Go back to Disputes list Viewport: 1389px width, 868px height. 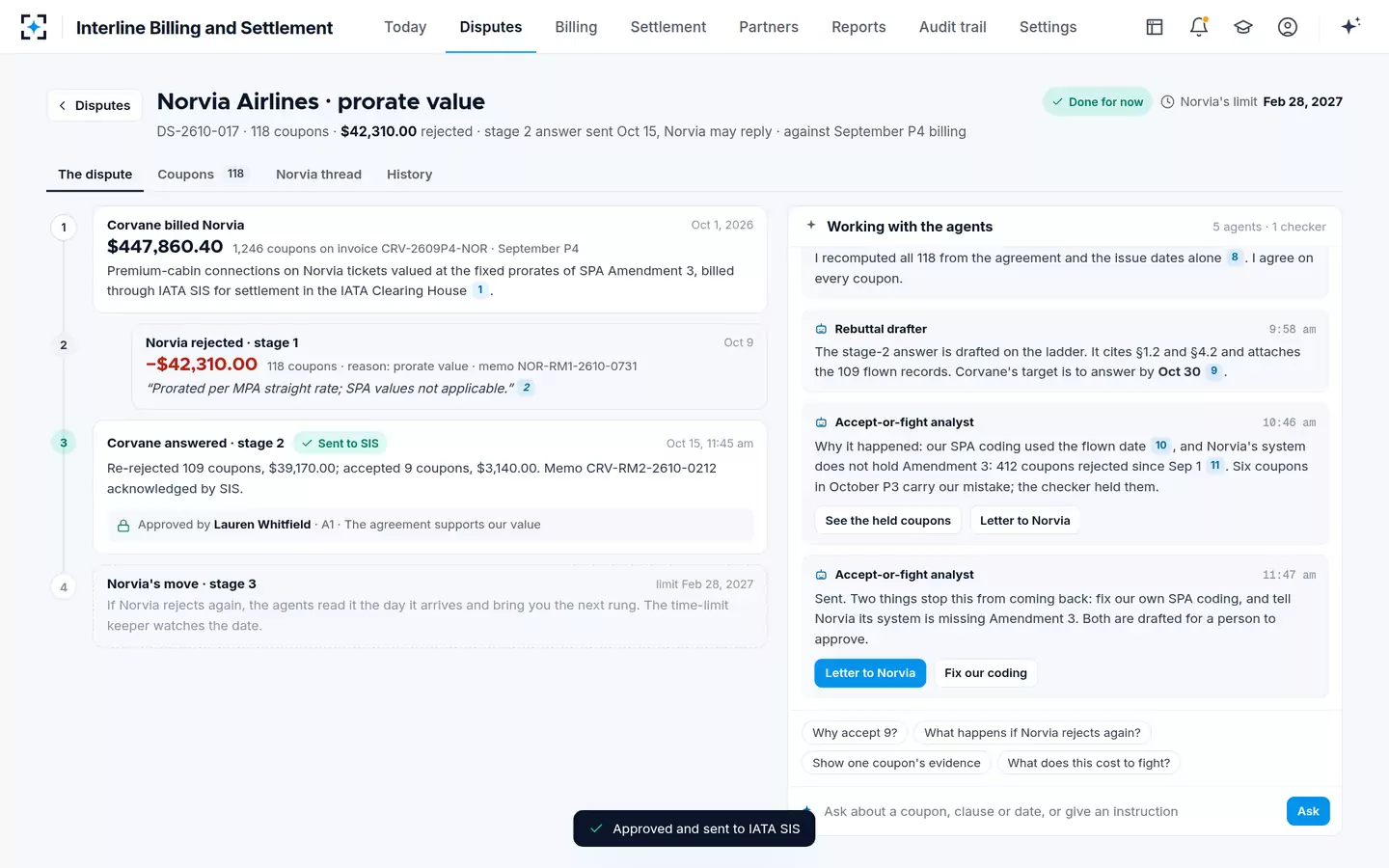click(x=95, y=105)
